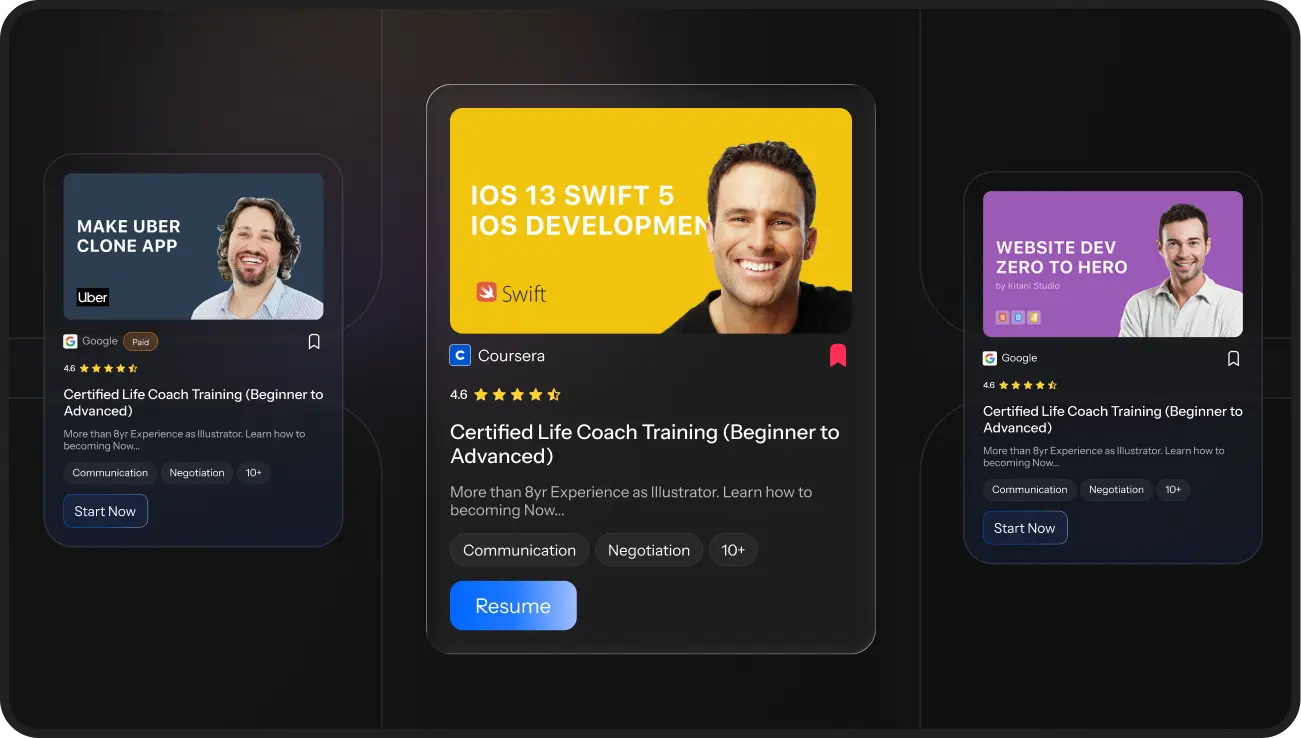Screen dimensions: 1301x738
Task: Click the Uber logo on the course thumbnail
Action: click(x=93, y=297)
